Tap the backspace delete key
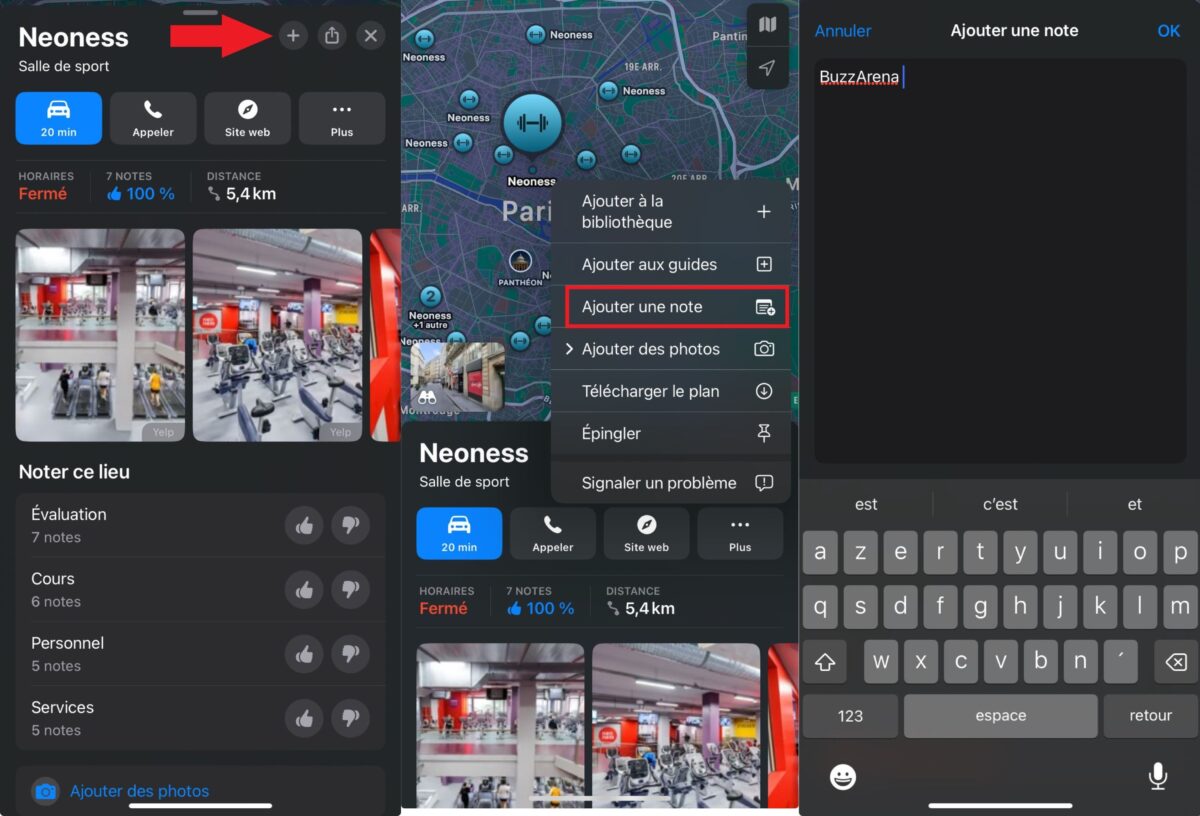 coord(1176,662)
